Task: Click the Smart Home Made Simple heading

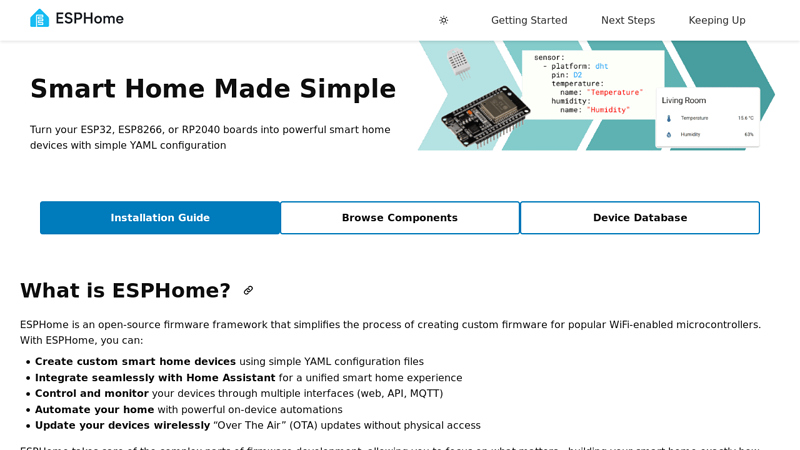Action: pos(213,89)
